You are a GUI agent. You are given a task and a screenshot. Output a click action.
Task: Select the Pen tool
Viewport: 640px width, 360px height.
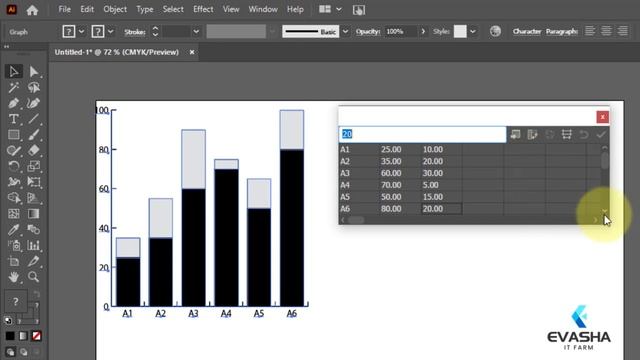[x=13, y=103]
